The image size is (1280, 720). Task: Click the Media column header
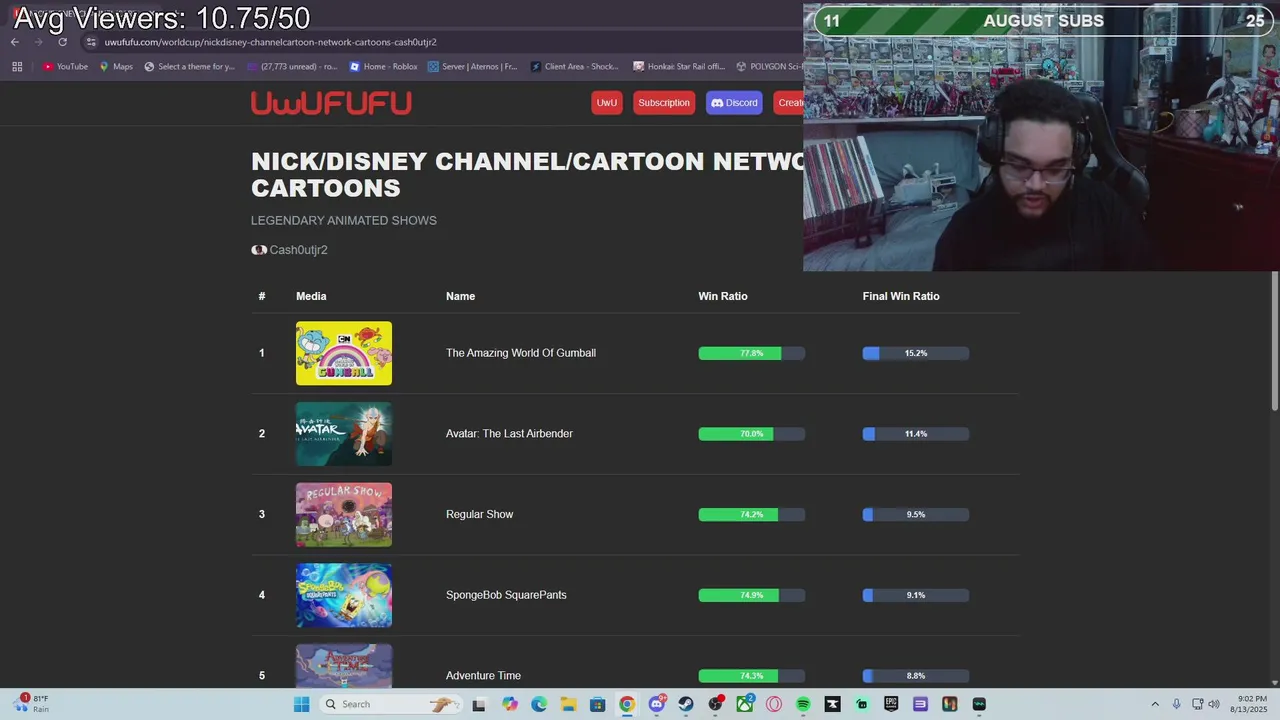click(x=311, y=296)
